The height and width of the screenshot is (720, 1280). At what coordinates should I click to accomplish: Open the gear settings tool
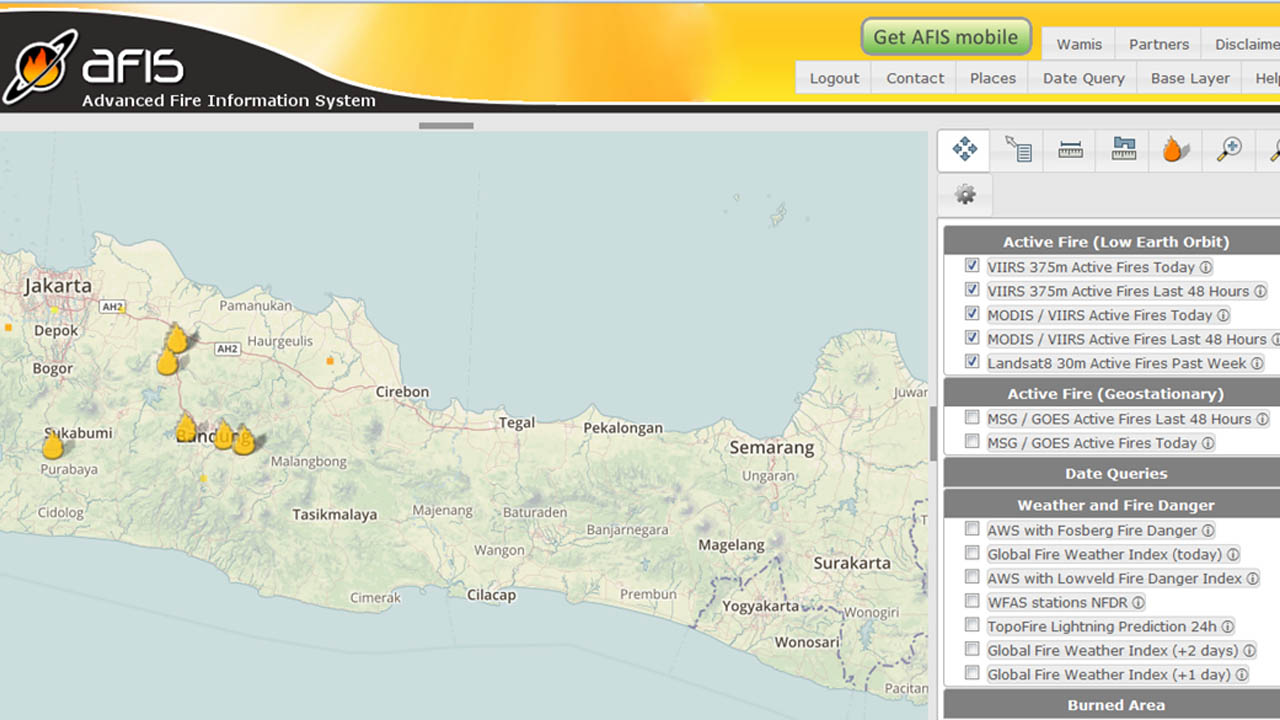click(x=965, y=195)
